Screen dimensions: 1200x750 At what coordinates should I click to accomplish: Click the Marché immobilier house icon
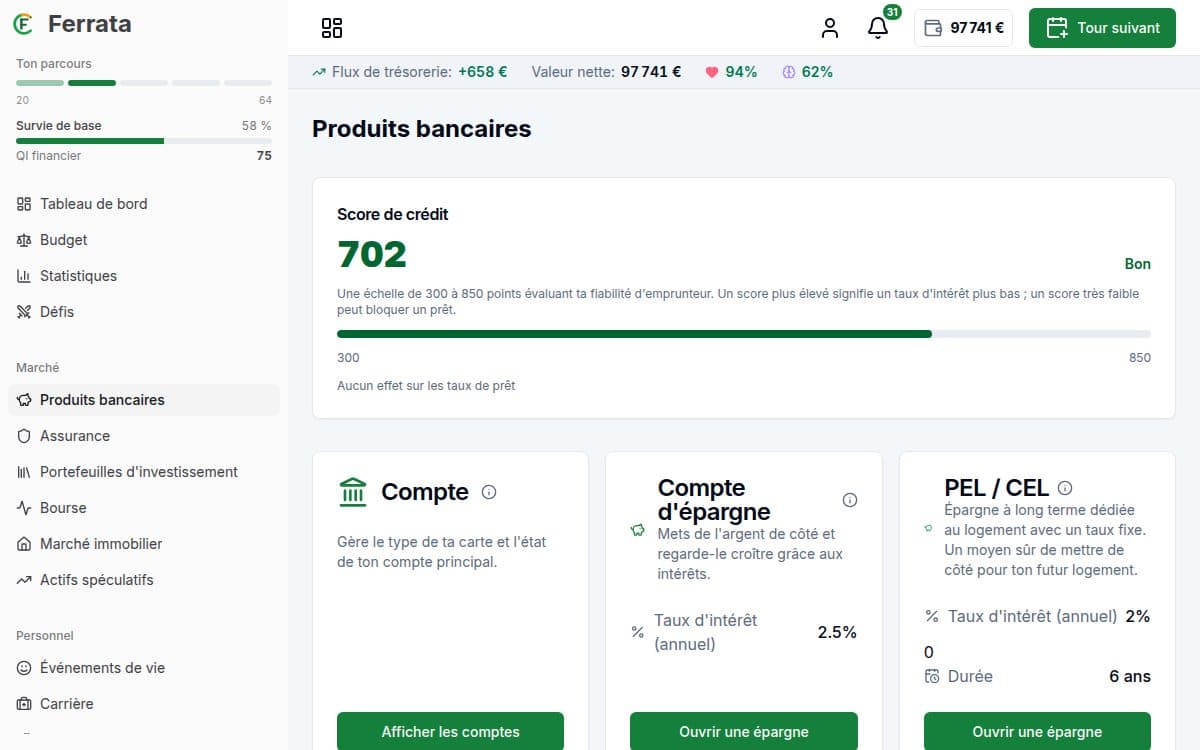pos(24,544)
